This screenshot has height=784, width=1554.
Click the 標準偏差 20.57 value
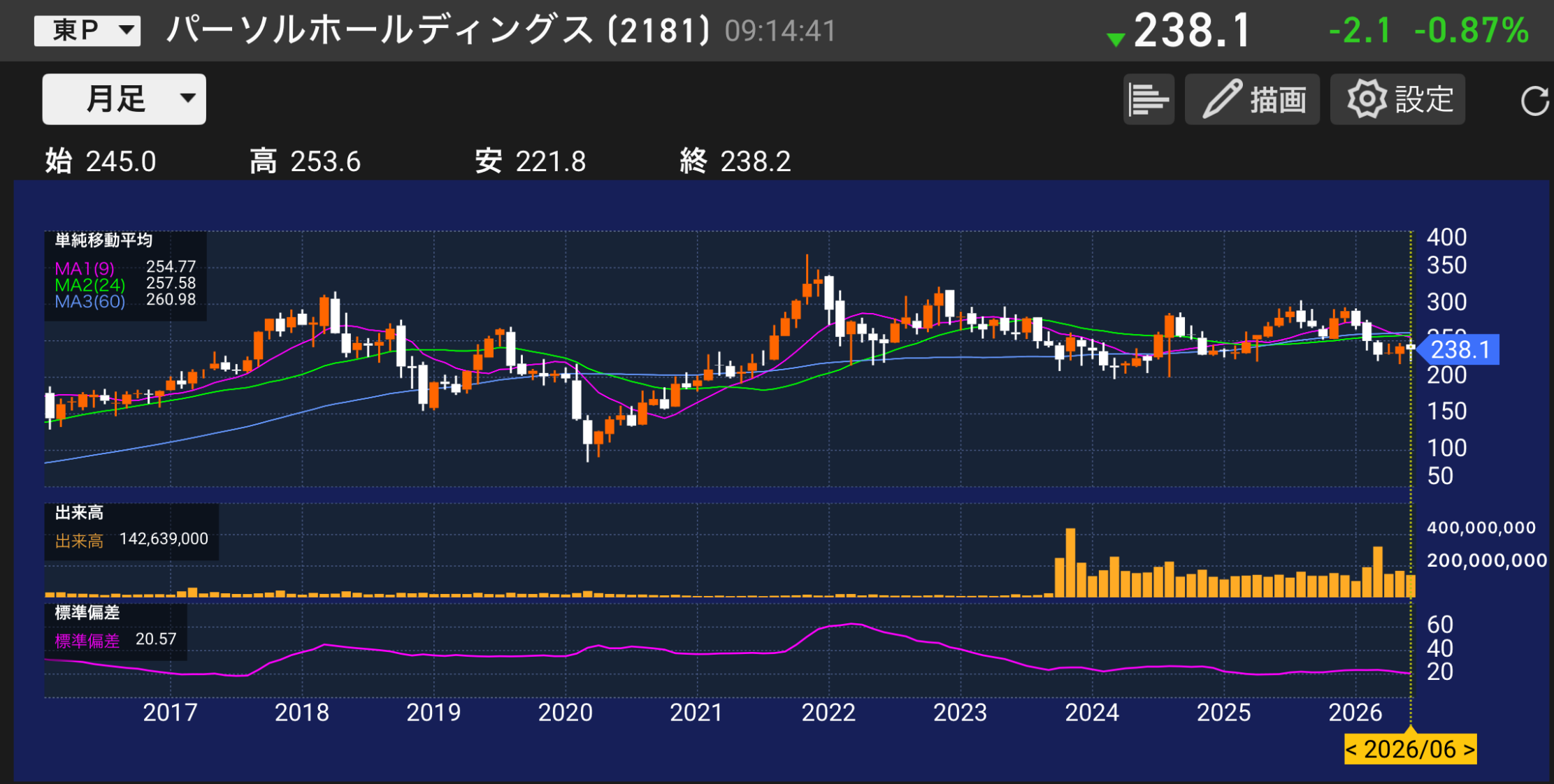[156, 639]
